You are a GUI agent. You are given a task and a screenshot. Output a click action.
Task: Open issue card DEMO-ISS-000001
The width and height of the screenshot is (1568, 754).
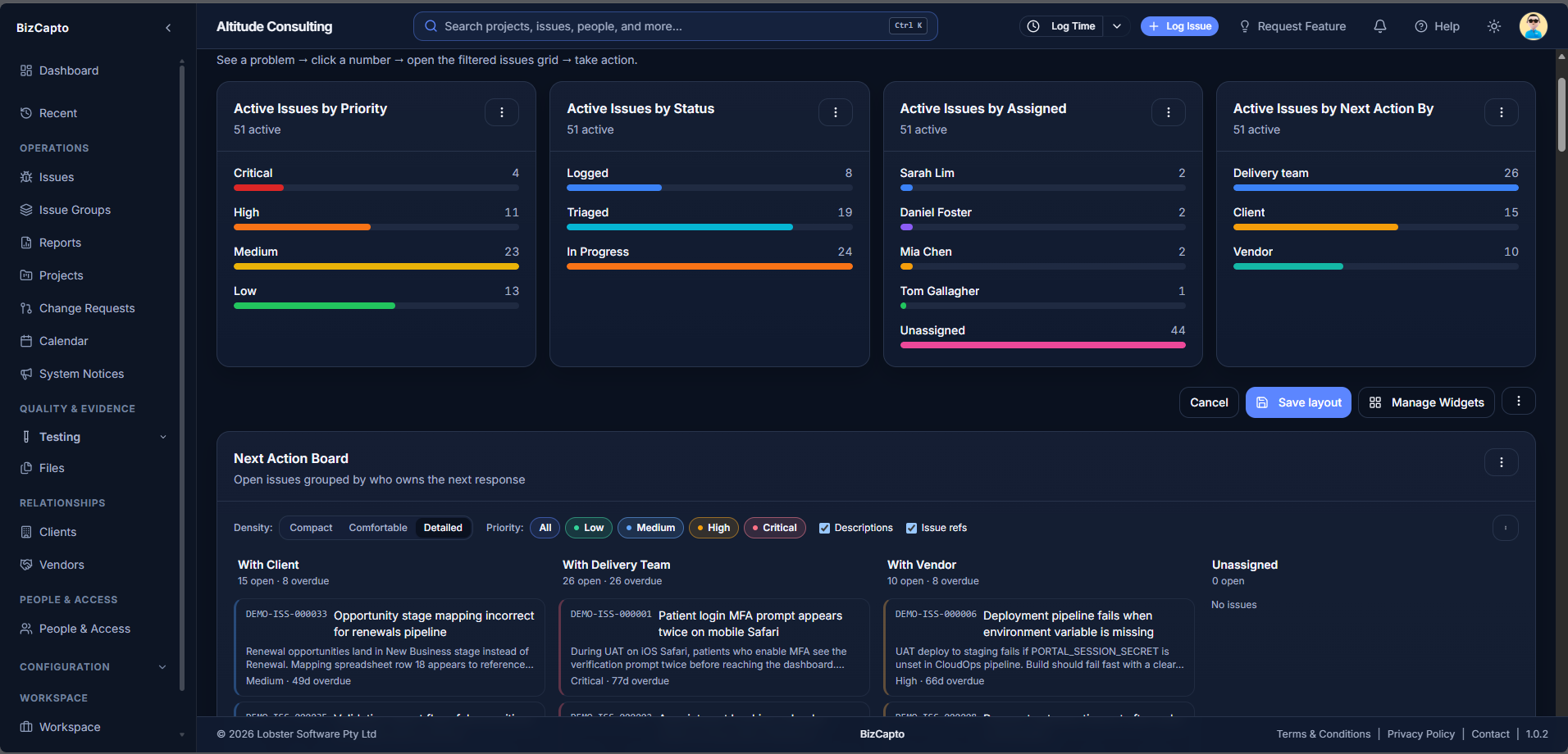point(713,647)
